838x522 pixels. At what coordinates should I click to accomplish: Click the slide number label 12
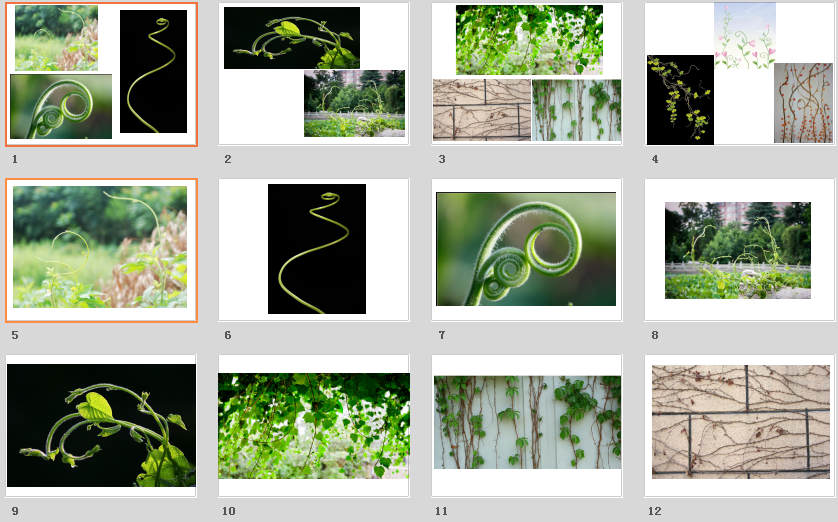[655, 511]
